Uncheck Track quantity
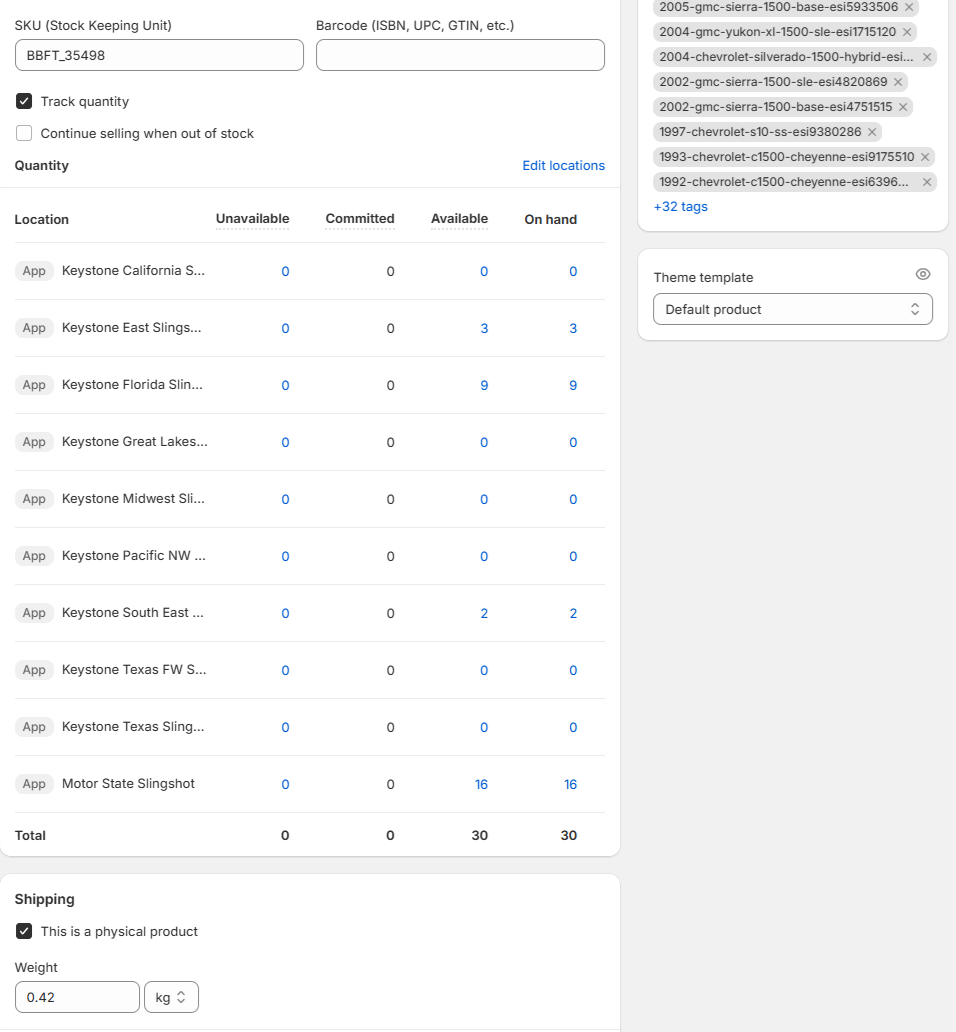 [x=24, y=101]
